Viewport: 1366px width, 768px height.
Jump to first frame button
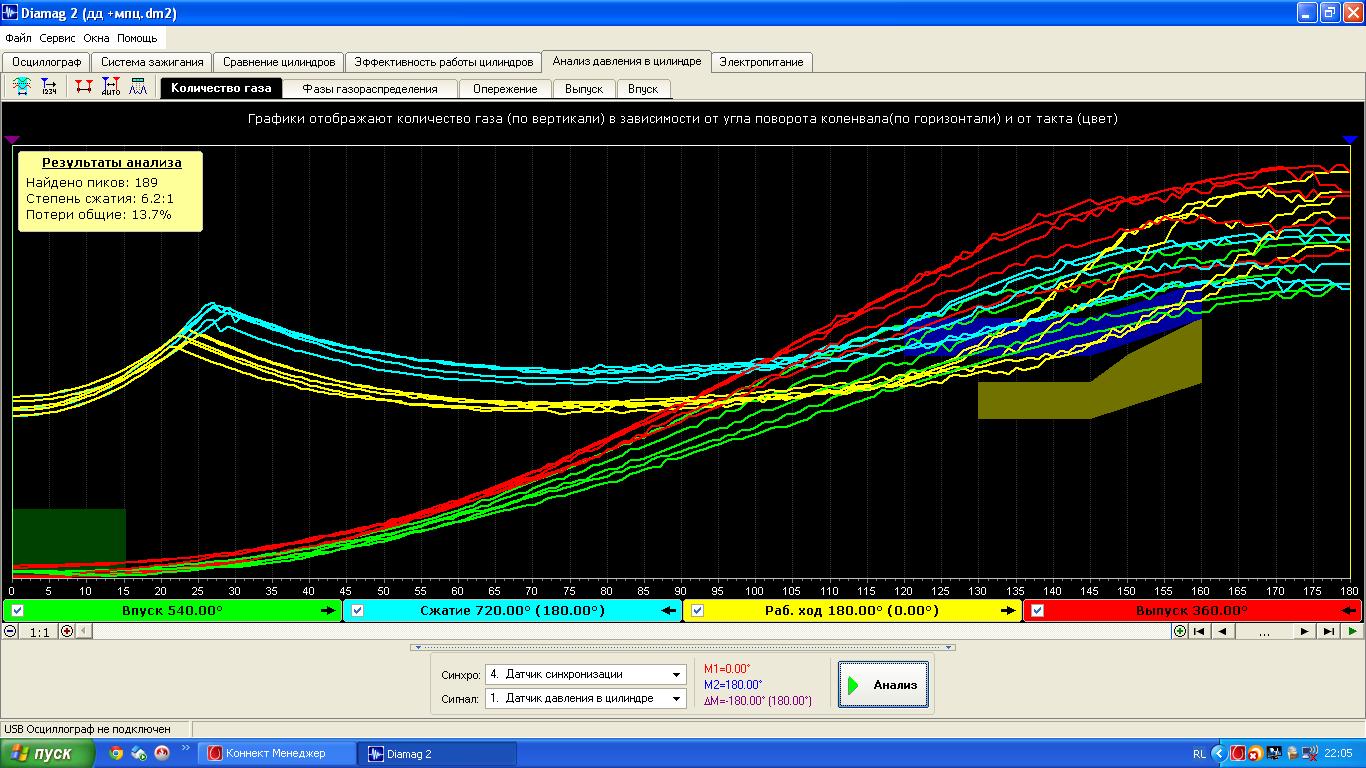1199,631
